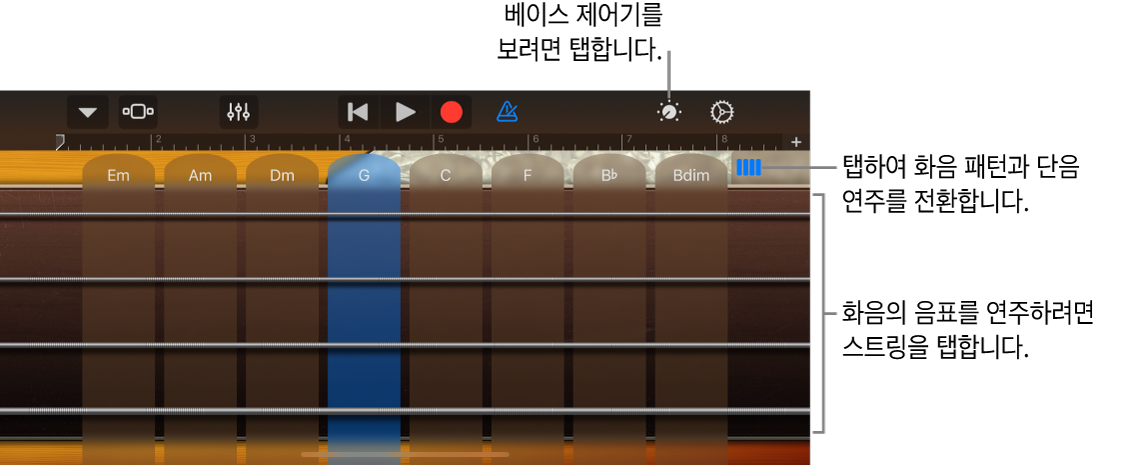Toggle chords and notes switch

click(x=749, y=168)
